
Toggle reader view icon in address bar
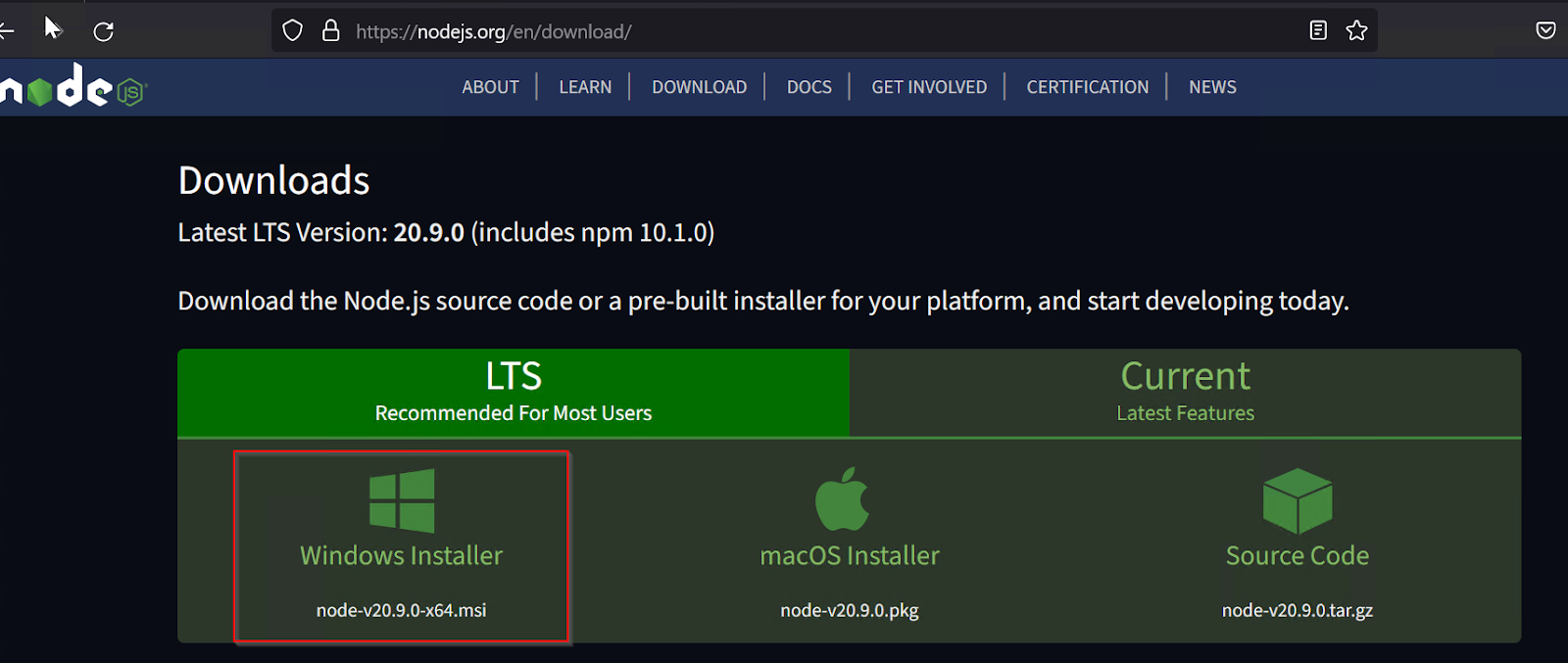tap(1318, 30)
